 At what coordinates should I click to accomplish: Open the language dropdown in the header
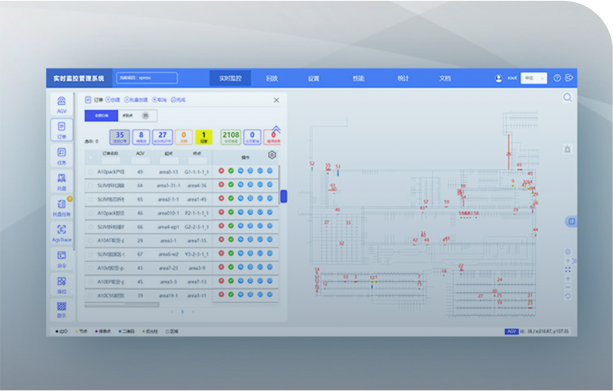click(x=534, y=78)
